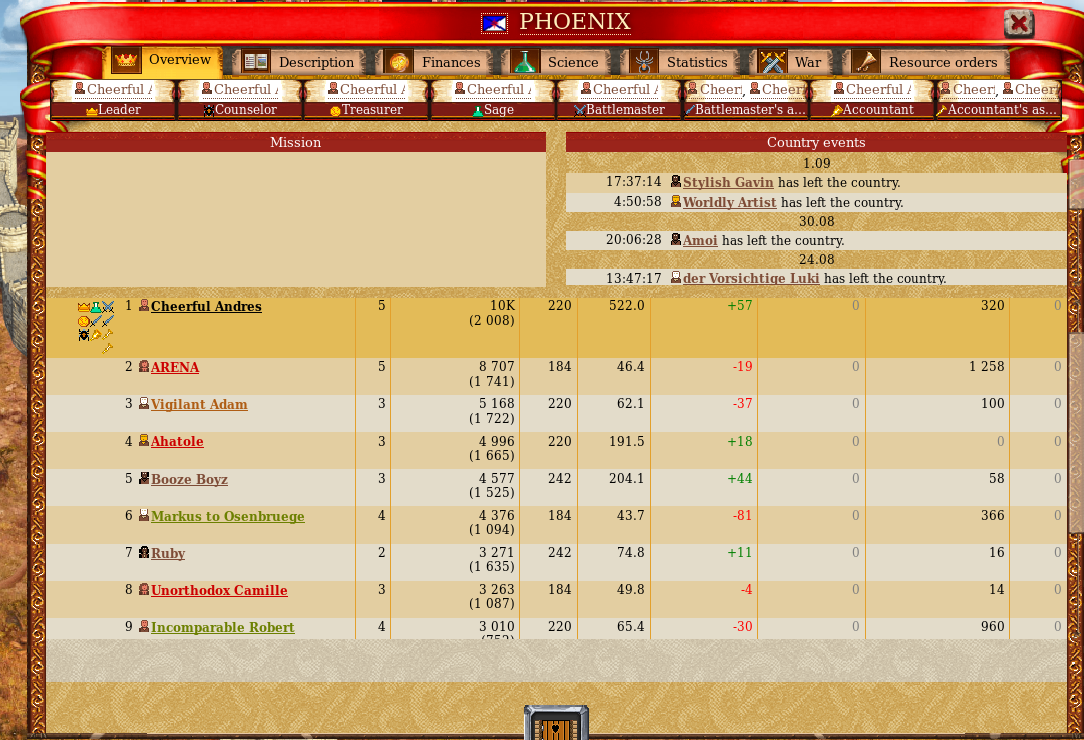Viewport: 1084px width, 740px height.
Task: Click the avatar icon beside Amoi event
Action: point(675,240)
